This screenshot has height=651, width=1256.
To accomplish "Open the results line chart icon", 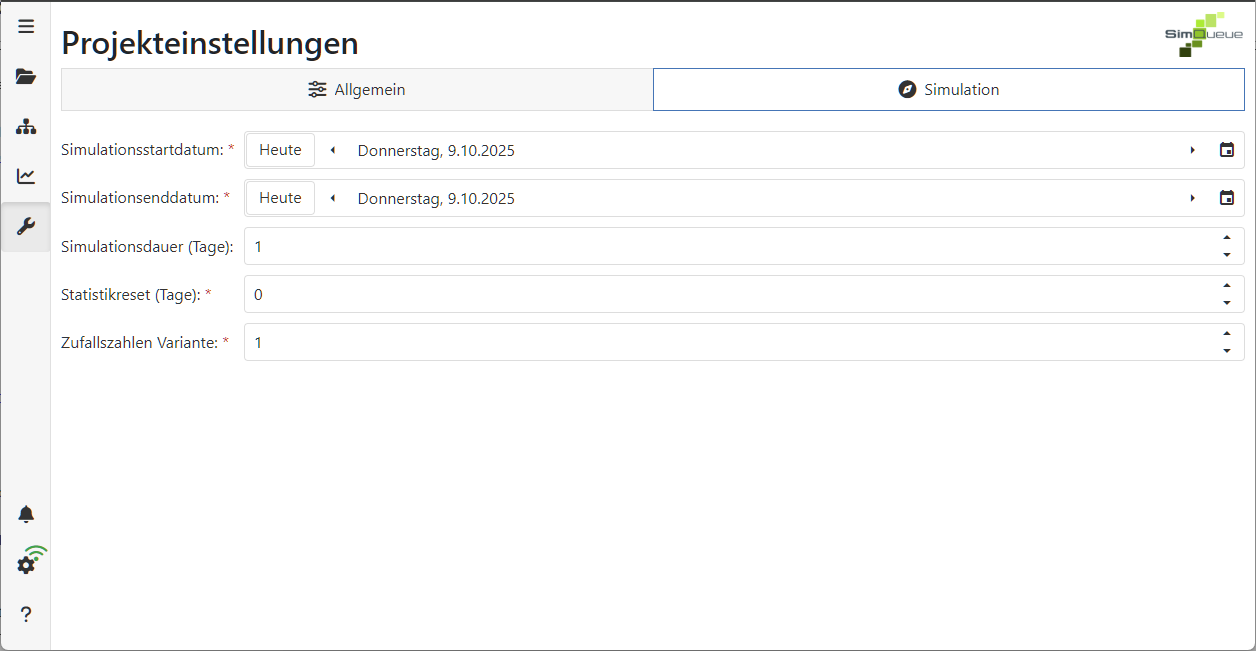I will pyautogui.click(x=26, y=177).
